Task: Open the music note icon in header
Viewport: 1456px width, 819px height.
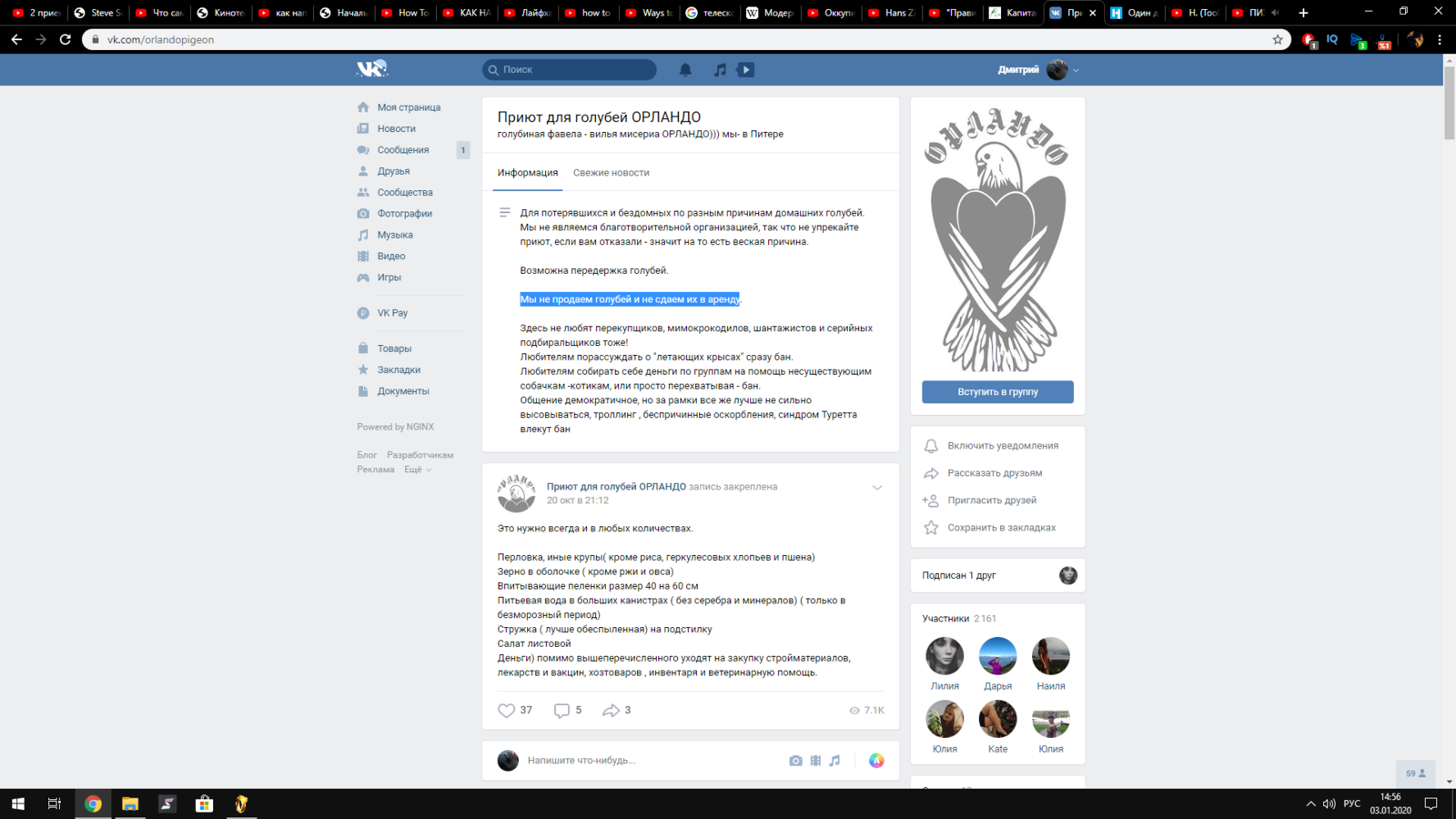Action: pyautogui.click(x=720, y=70)
